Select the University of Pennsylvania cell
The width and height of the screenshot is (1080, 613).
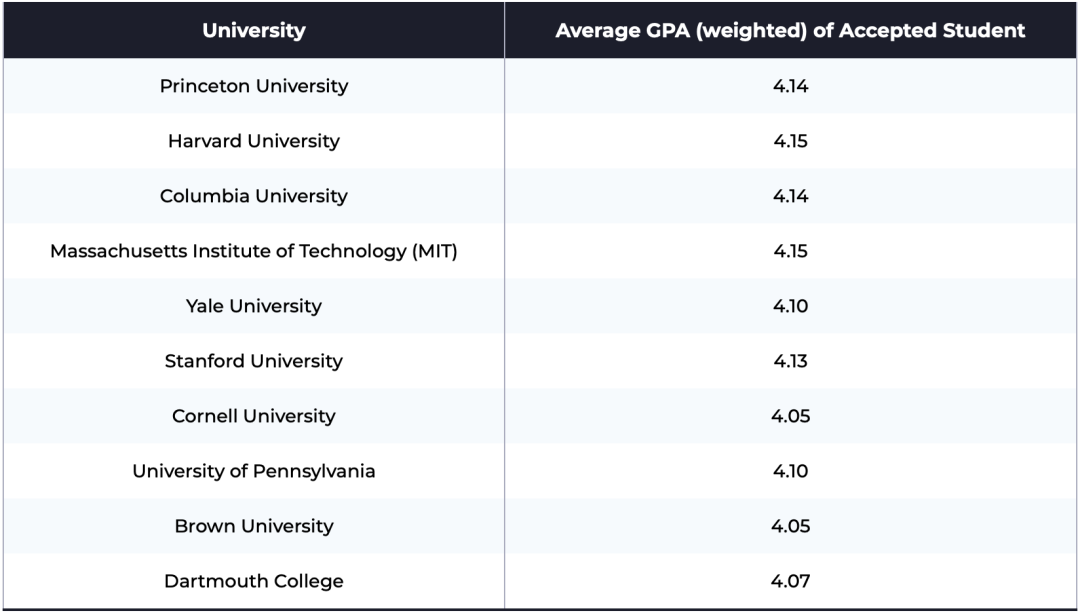[x=254, y=471]
